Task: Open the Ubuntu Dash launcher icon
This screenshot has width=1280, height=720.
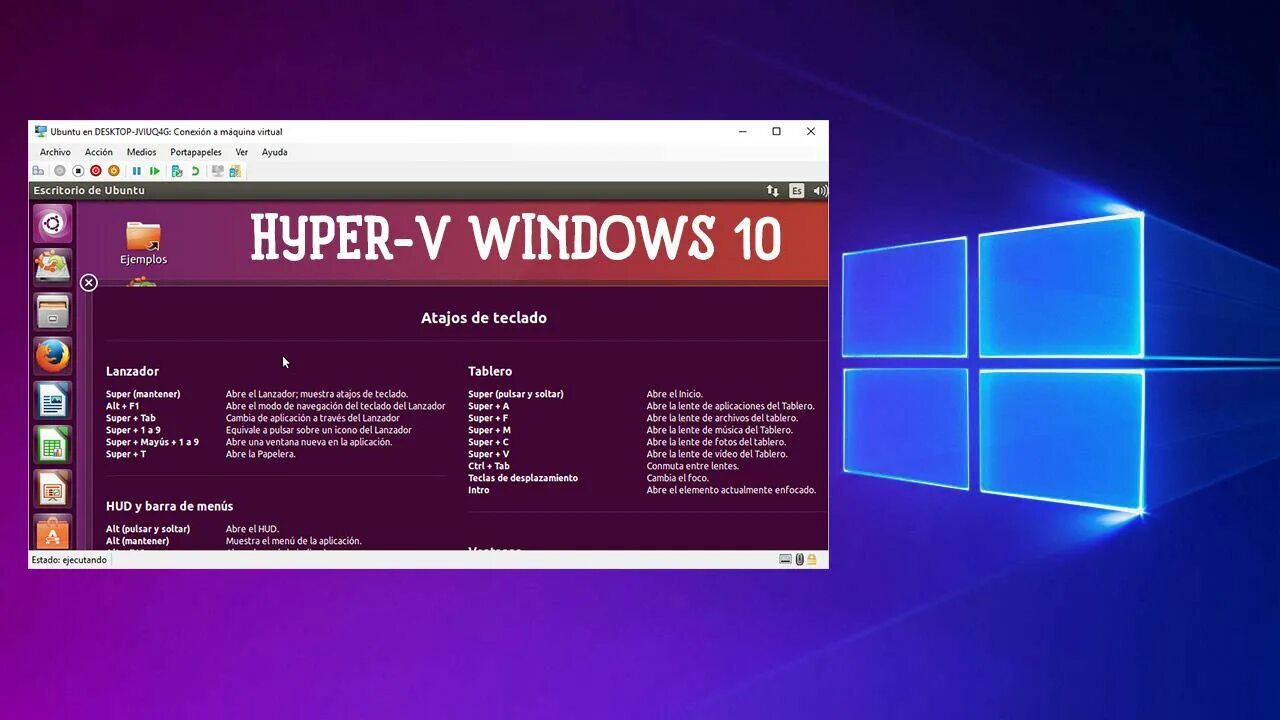Action: [x=53, y=223]
